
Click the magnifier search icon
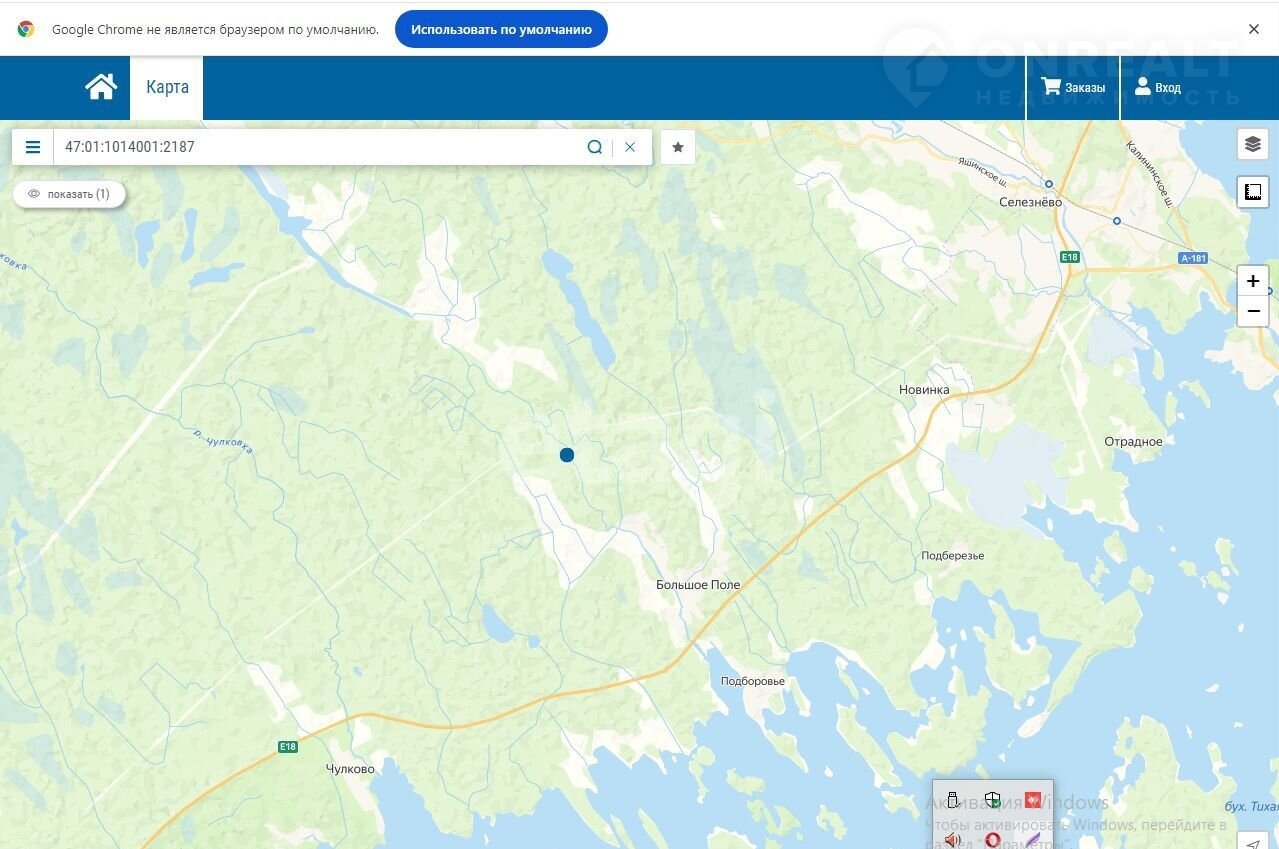point(595,147)
